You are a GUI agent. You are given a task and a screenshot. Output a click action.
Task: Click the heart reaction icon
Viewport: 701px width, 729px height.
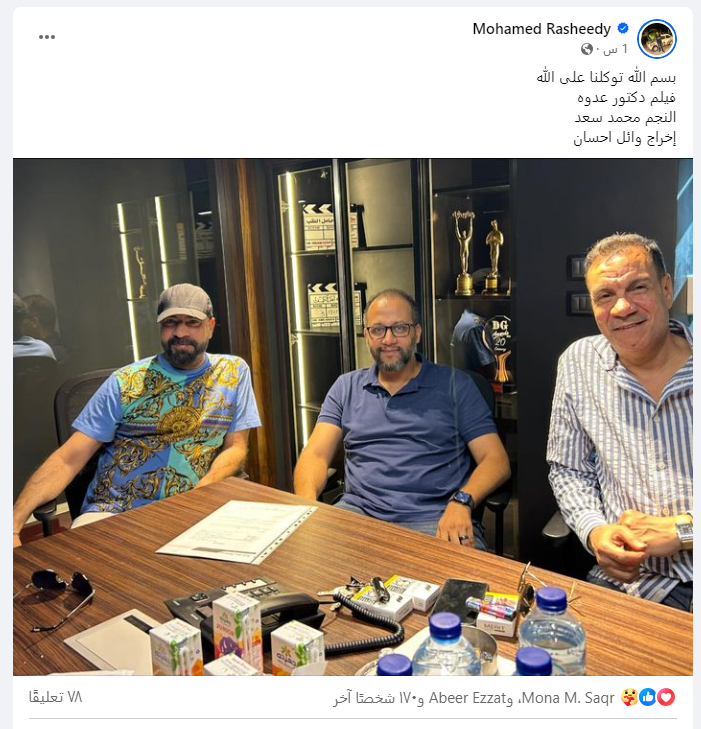click(x=666, y=697)
